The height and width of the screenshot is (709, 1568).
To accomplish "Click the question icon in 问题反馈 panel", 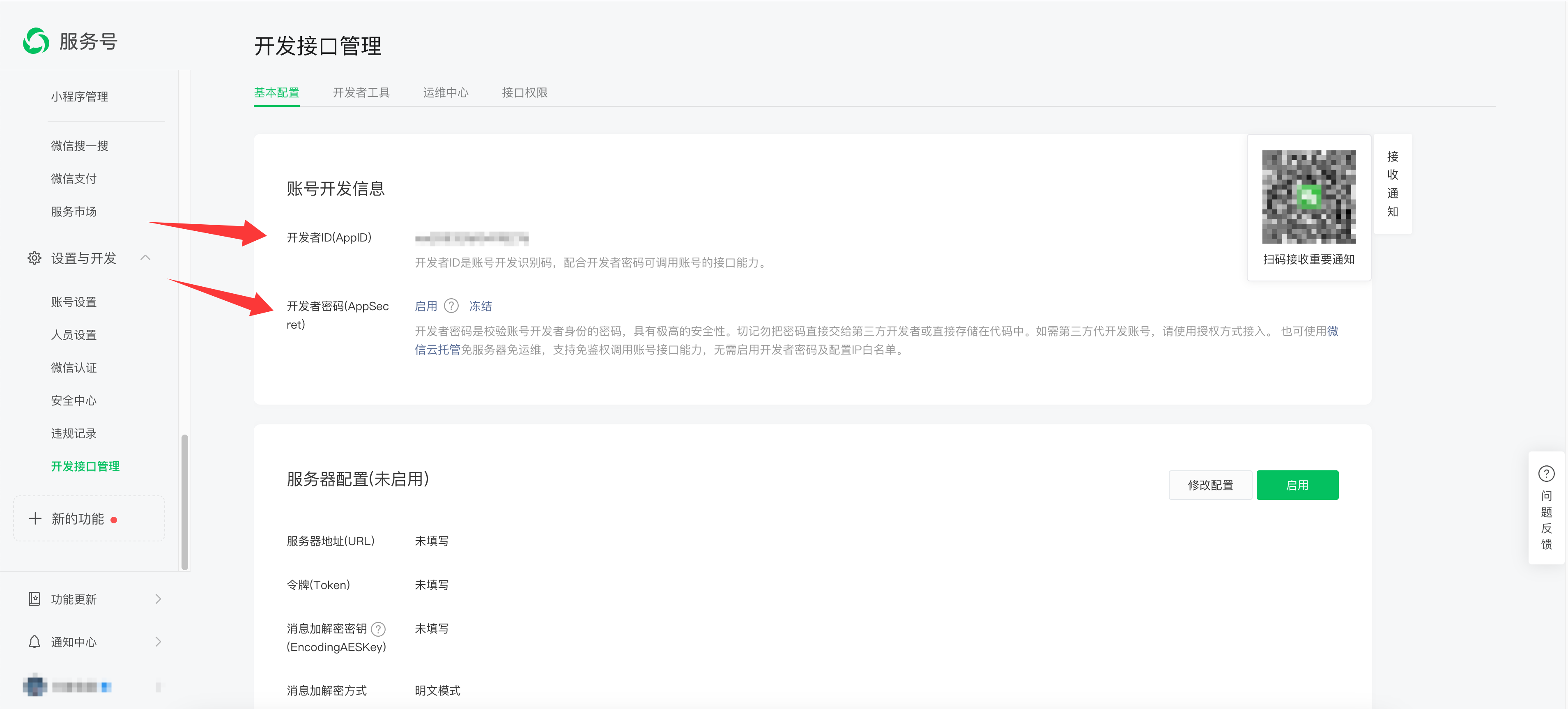I will (1546, 474).
